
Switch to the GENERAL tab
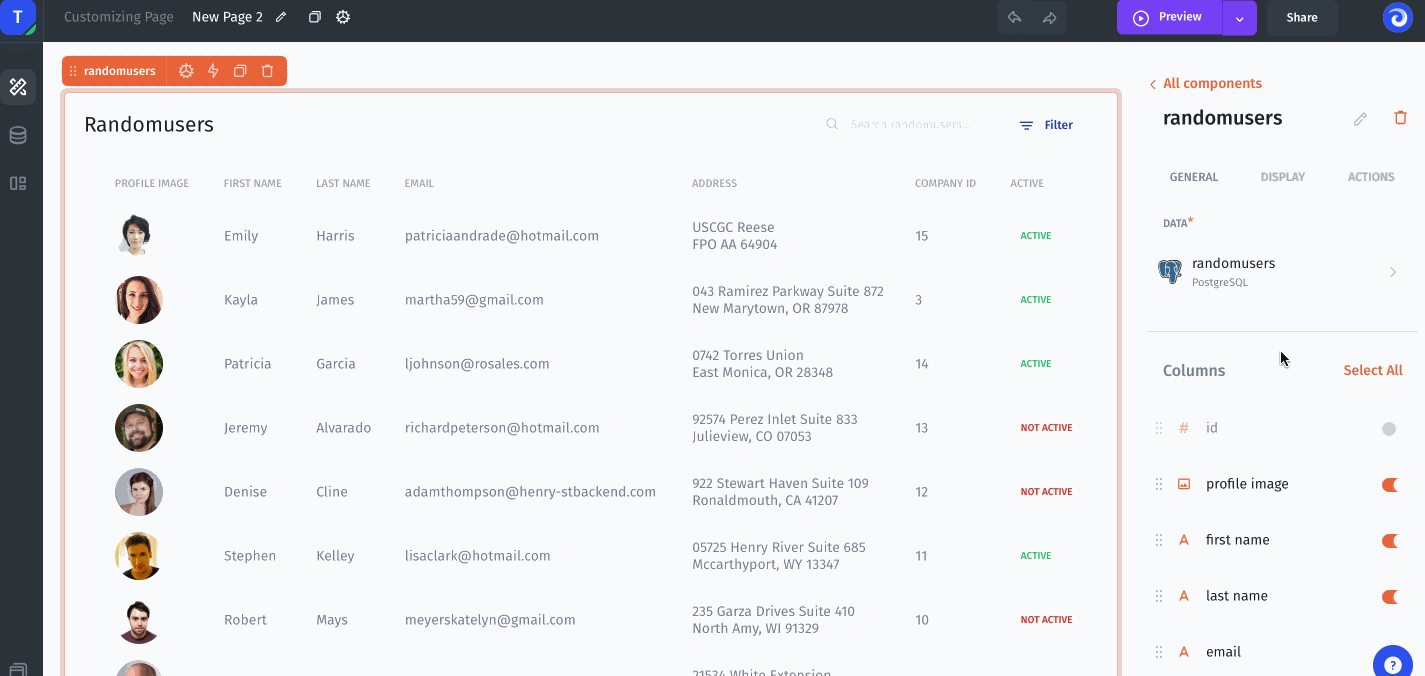[x=1194, y=177]
